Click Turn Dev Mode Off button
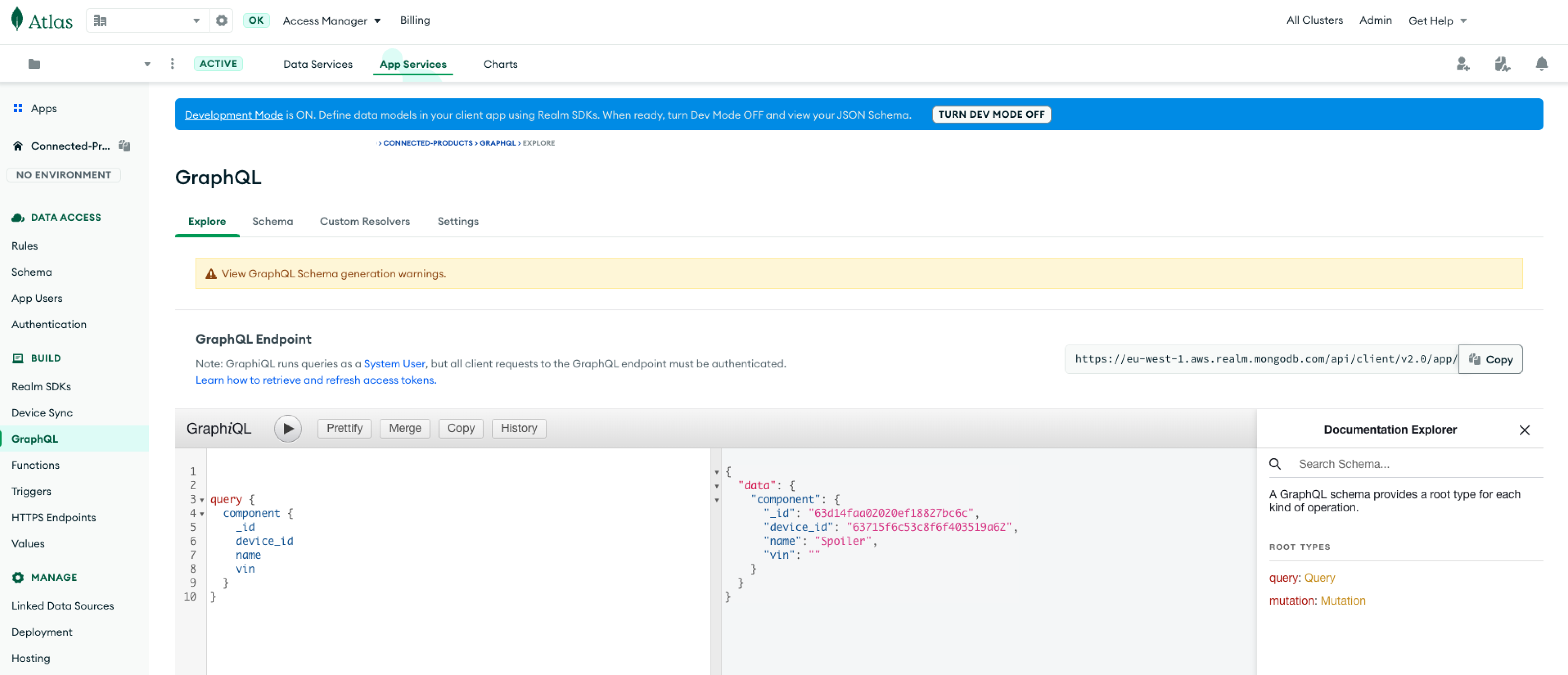 [991, 115]
